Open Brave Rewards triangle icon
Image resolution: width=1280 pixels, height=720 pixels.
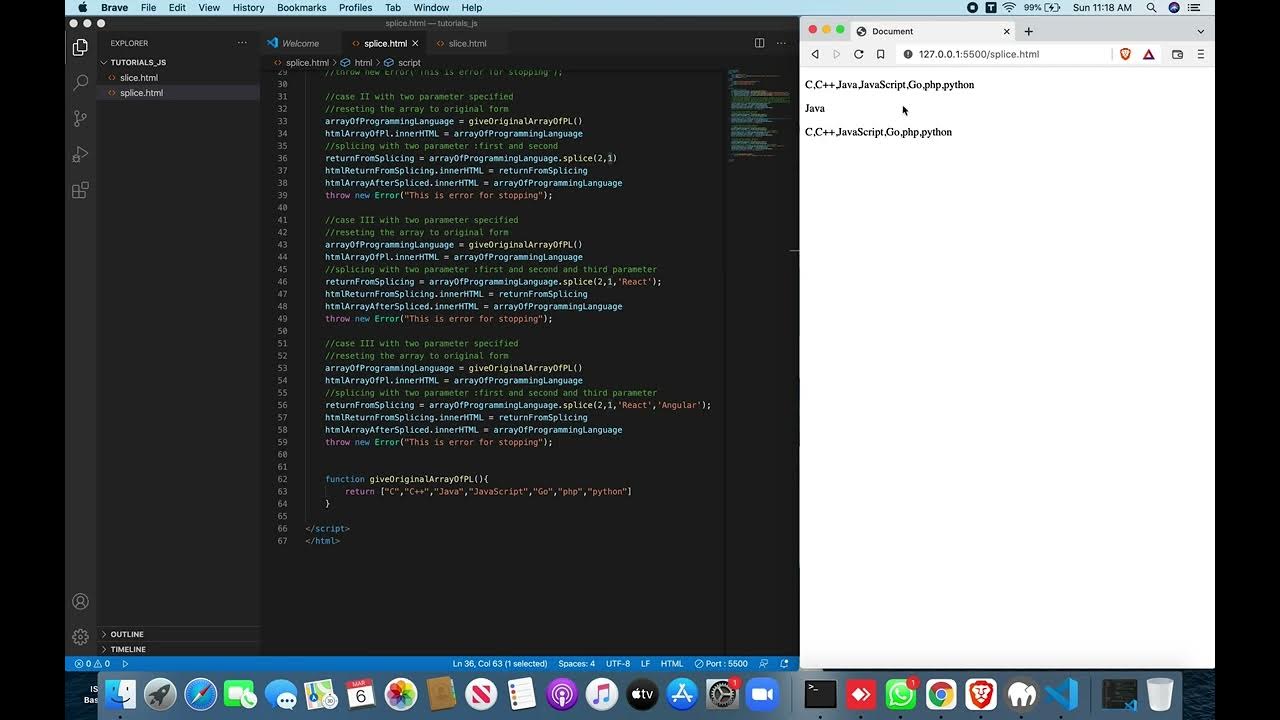(x=1148, y=54)
